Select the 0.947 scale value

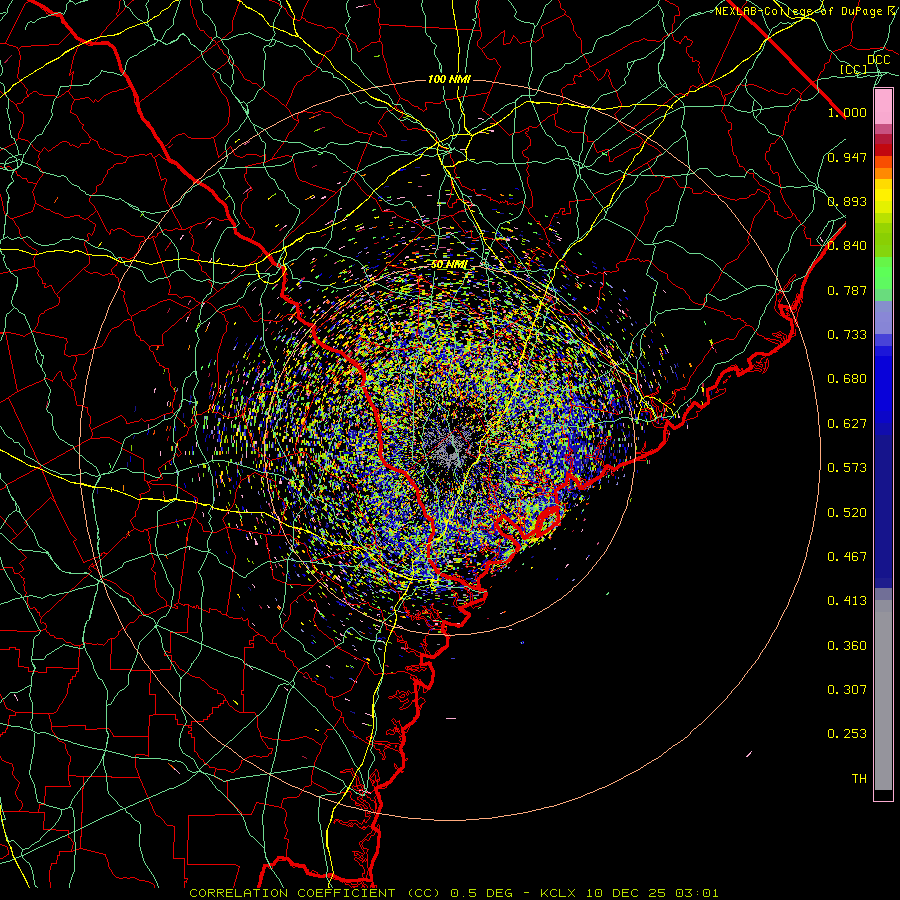click(x=847, y=157)
